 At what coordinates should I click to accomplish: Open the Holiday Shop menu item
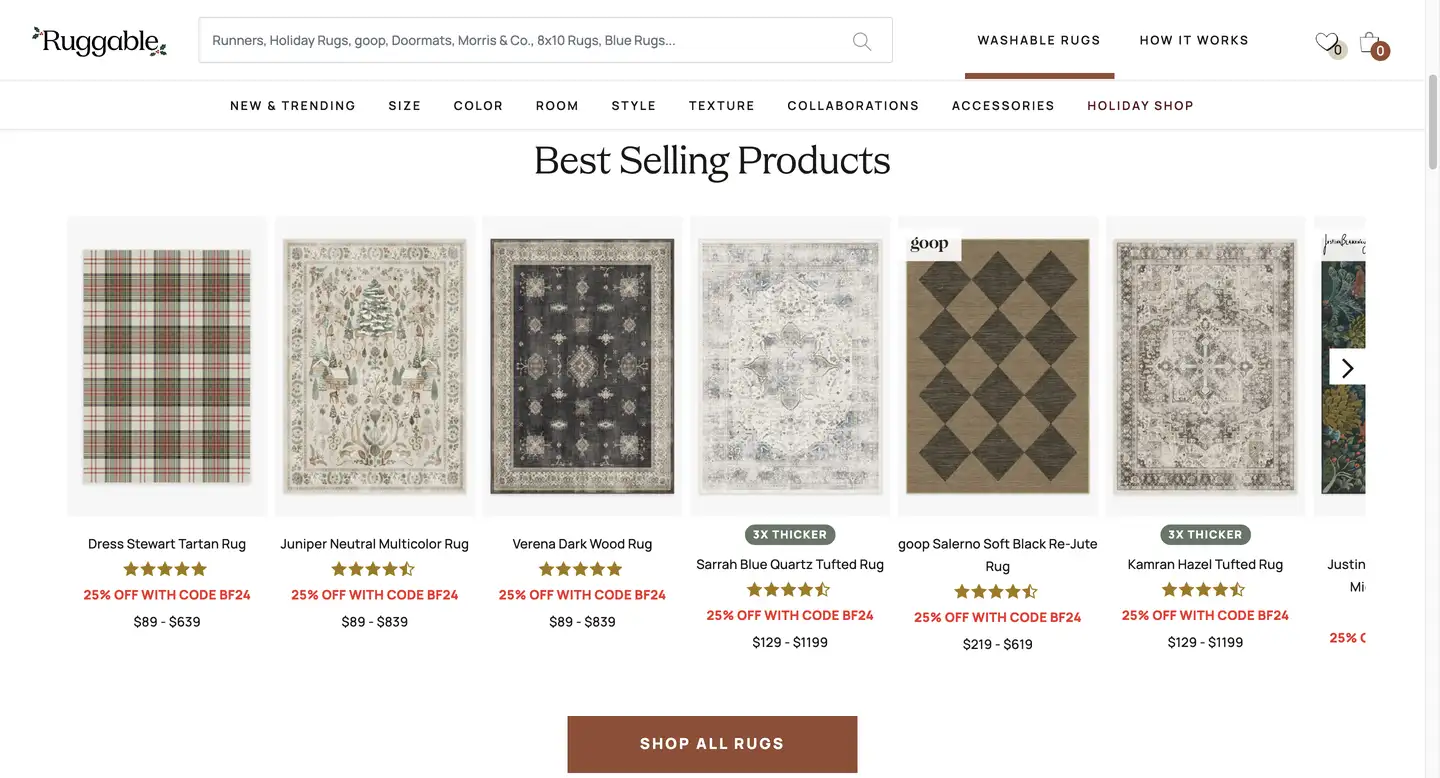(1140, 106)
